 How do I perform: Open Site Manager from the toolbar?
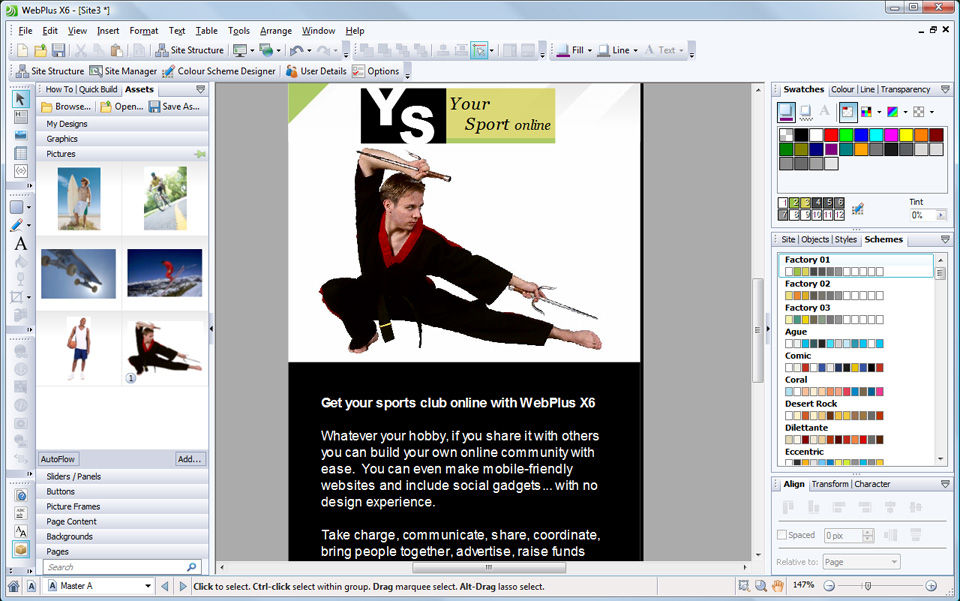pyautogui.click(x=123, y=71)
